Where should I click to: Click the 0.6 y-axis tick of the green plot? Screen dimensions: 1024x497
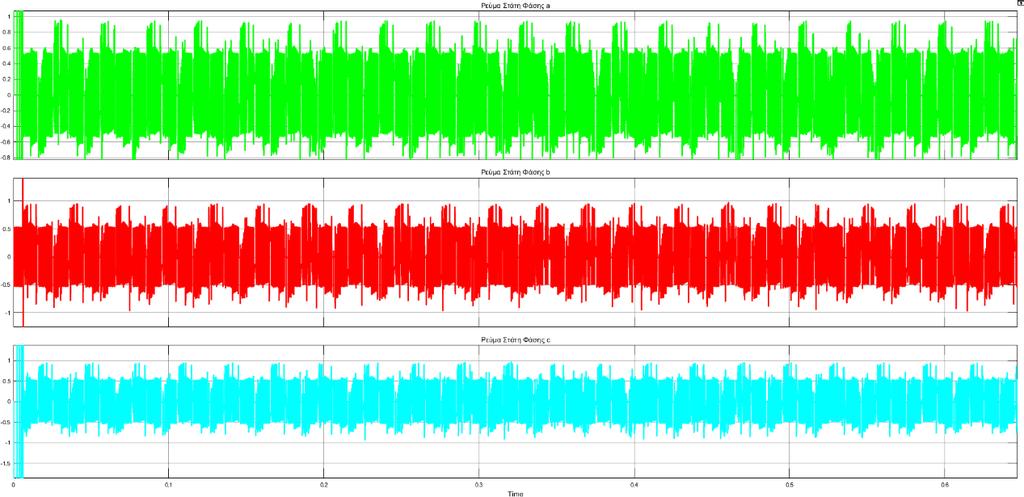tap(7, 47)
